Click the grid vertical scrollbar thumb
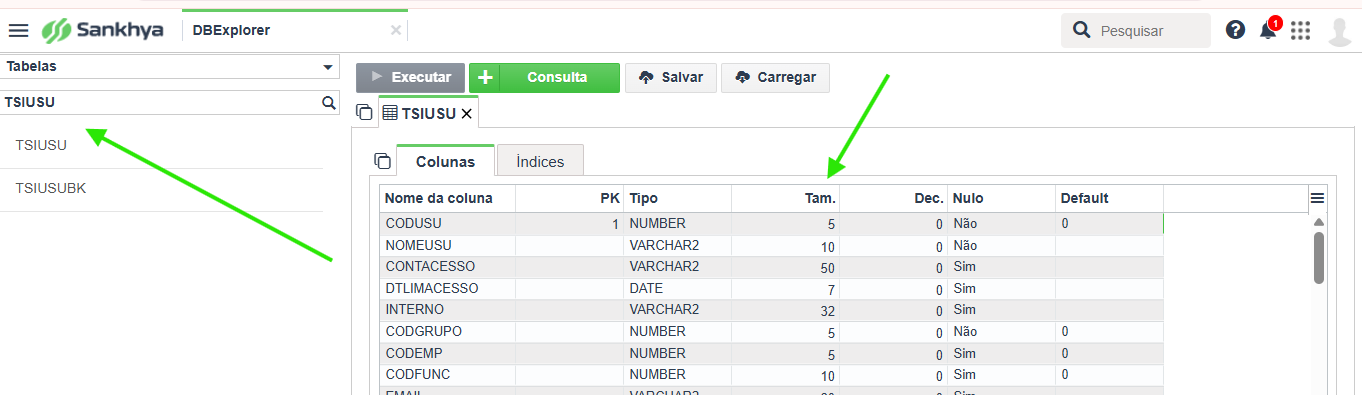Screen dimensions: 1362x395 (1318, 257)
